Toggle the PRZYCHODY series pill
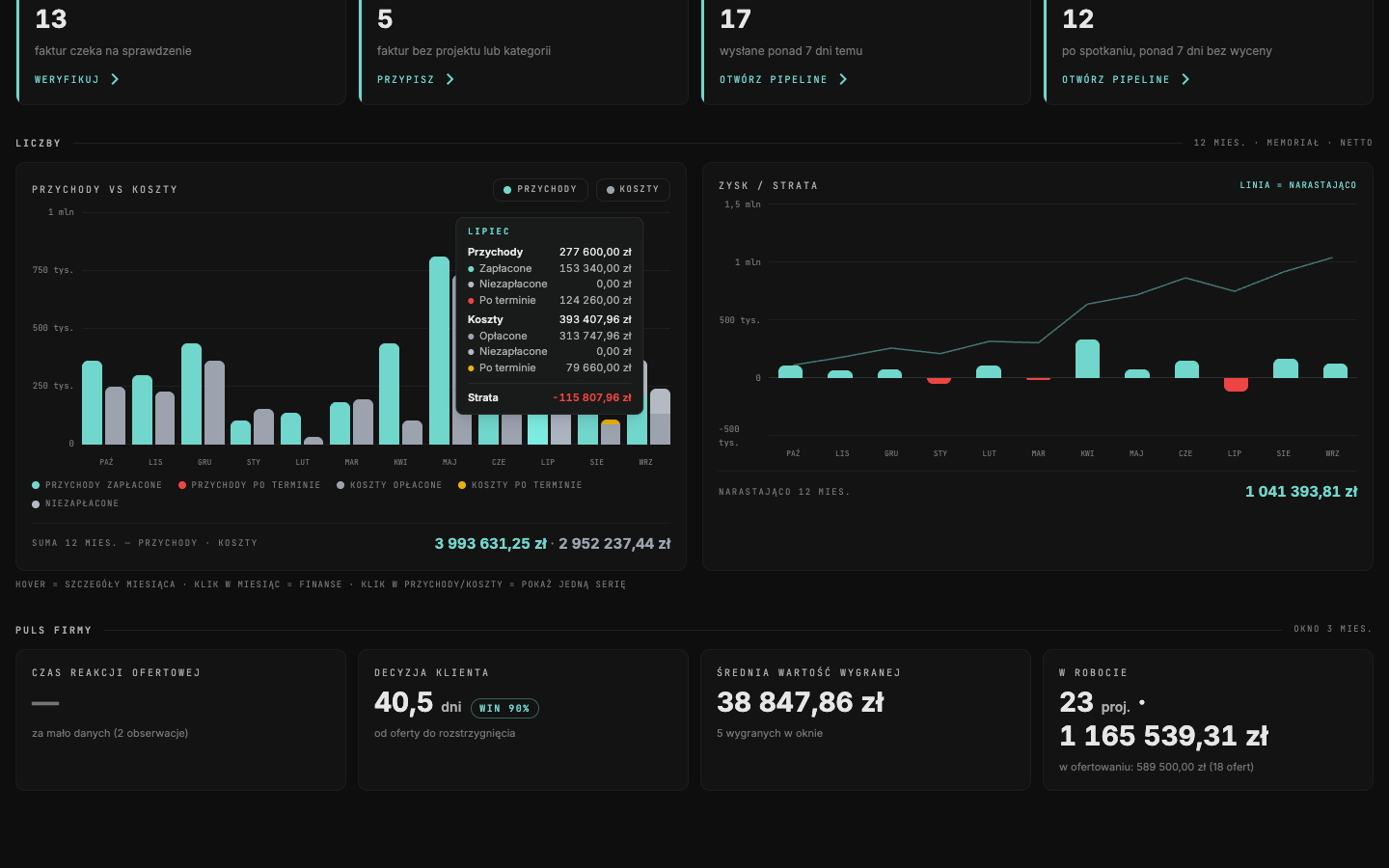 coord(540,190)
